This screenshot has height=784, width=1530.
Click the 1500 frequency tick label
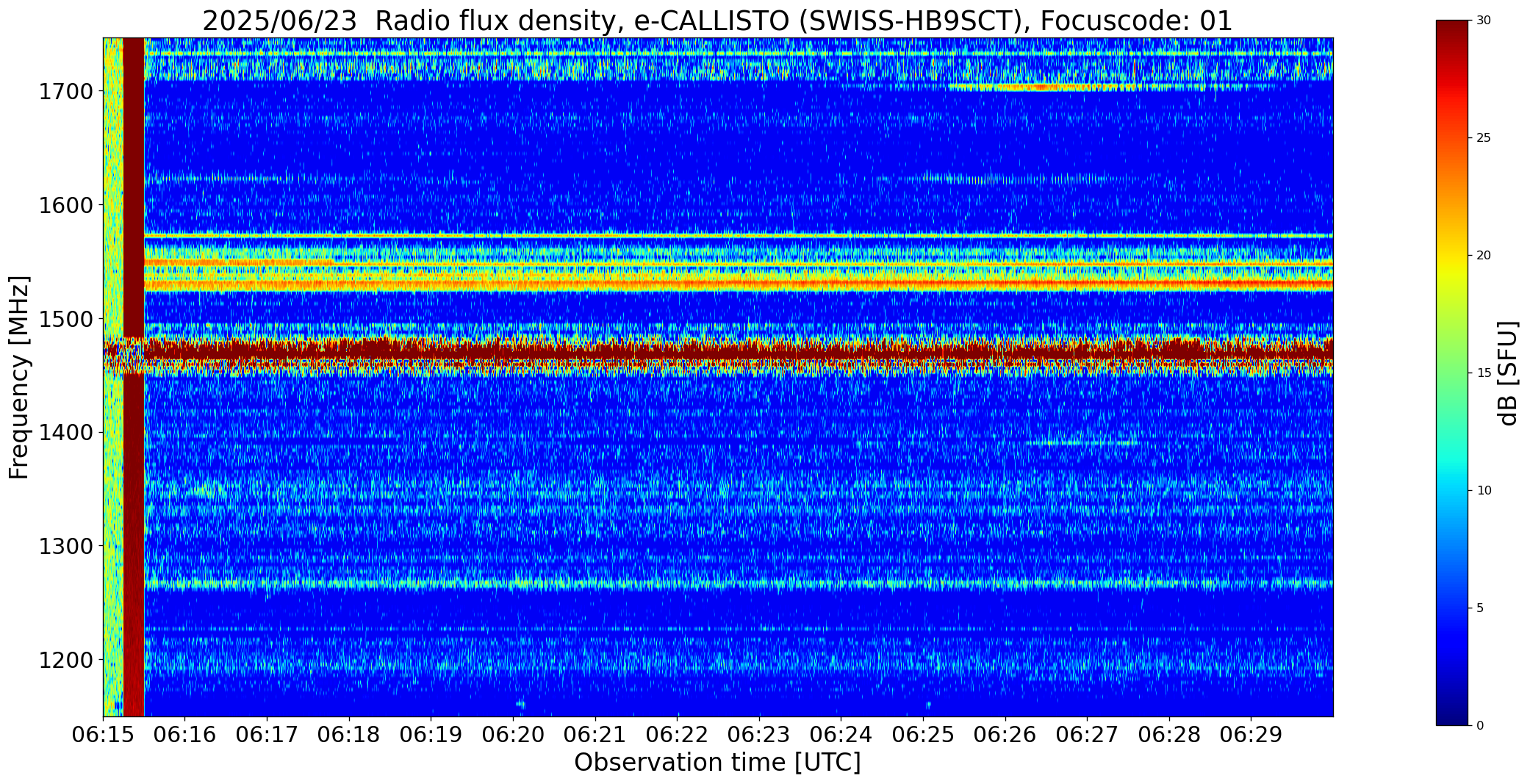[x=65, y=319]
